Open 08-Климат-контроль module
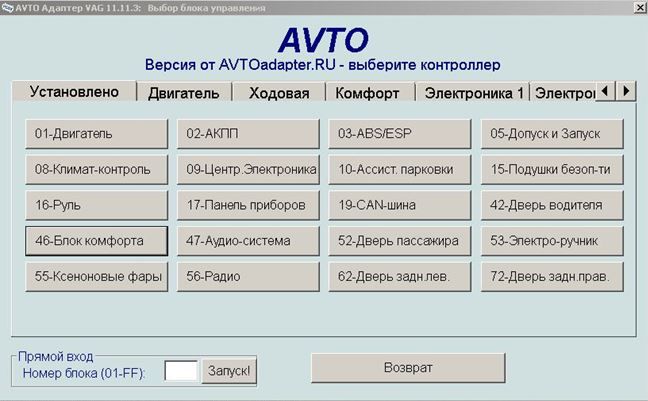Screen dimensions: 648x401 pyautogui.click(x=96, y=169)
